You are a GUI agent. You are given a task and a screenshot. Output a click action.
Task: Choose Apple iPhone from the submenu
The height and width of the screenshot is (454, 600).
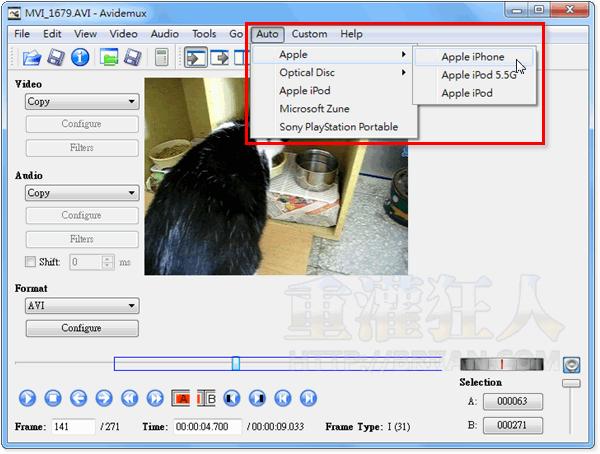point(474,57)
